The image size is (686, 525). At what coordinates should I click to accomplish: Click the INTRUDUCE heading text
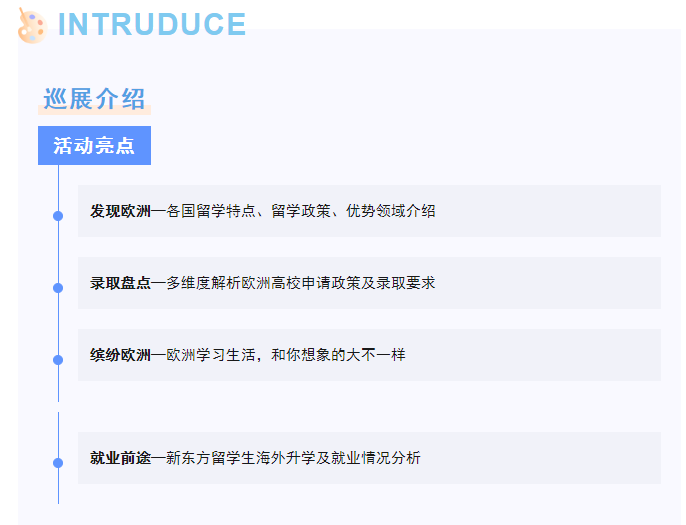tap(152, 24)
